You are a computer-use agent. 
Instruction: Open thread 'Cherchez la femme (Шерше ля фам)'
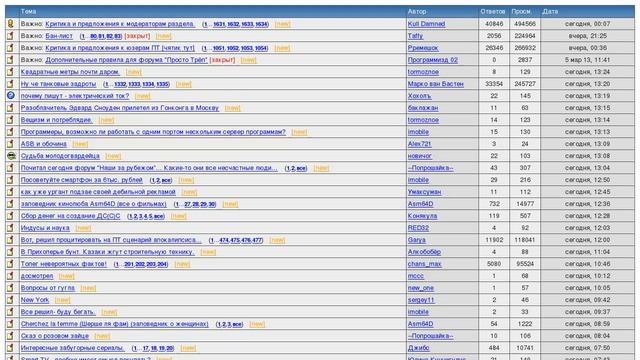click(115, 324)
